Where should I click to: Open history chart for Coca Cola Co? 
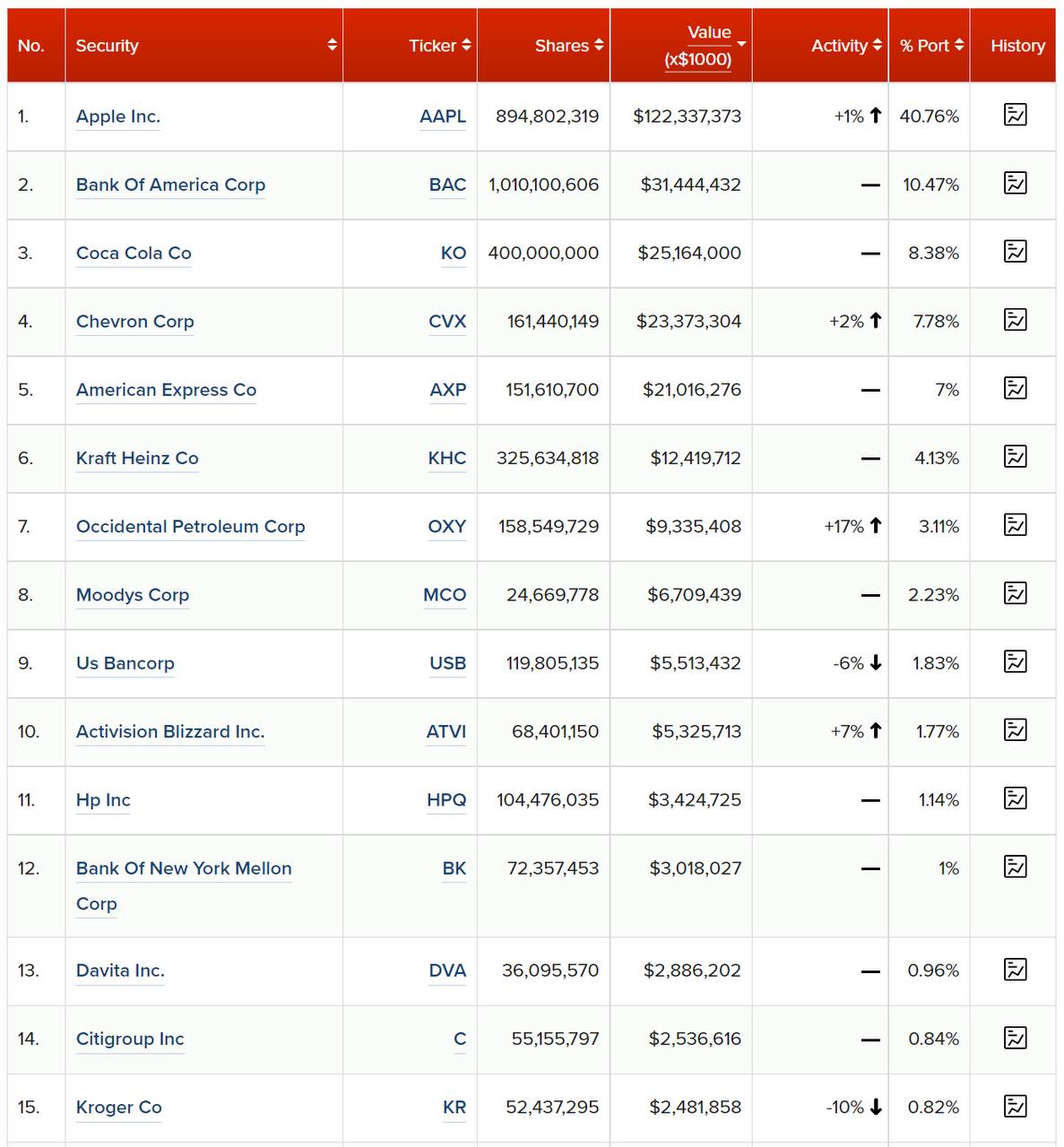coord(1015,251)
